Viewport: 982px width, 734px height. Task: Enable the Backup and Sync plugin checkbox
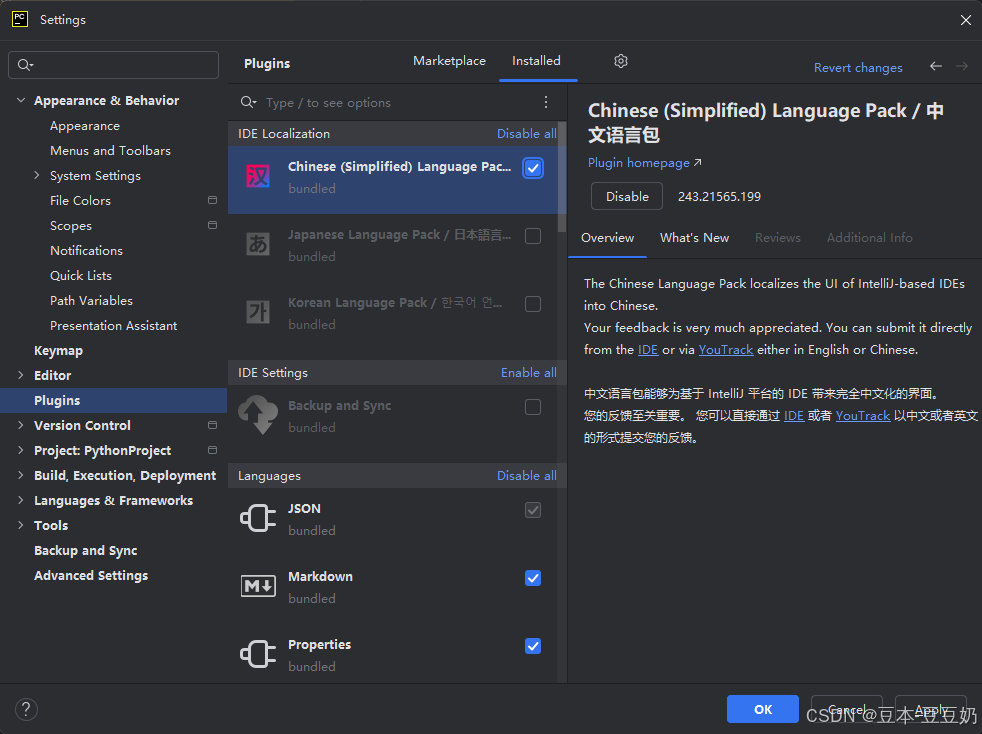(533, 407)
